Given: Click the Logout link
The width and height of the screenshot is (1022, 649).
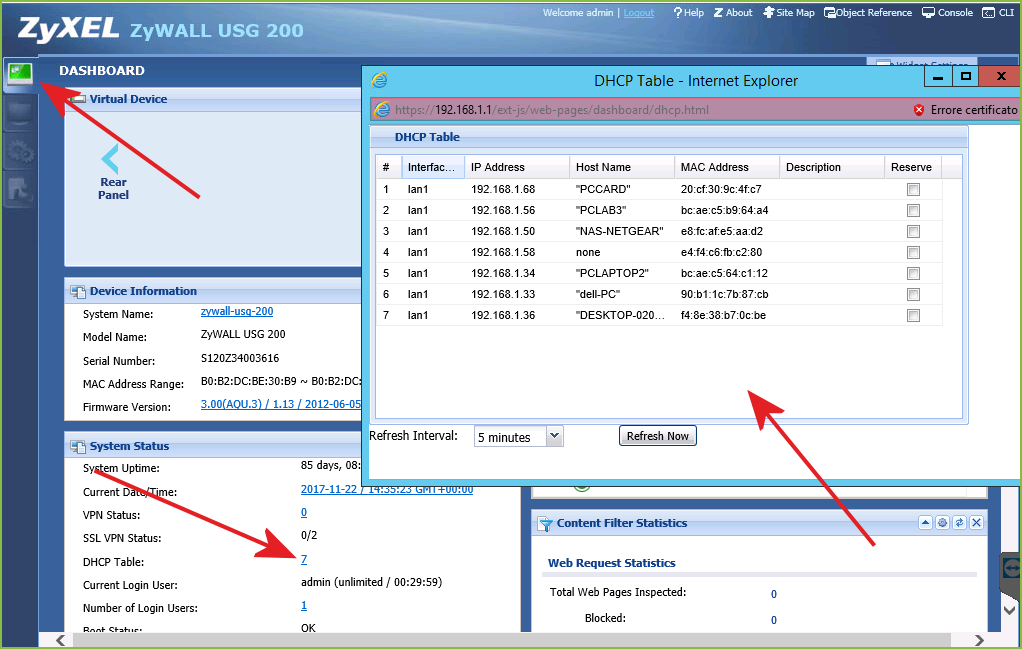Looking at the screenshot, I should (x=639, y=12).
